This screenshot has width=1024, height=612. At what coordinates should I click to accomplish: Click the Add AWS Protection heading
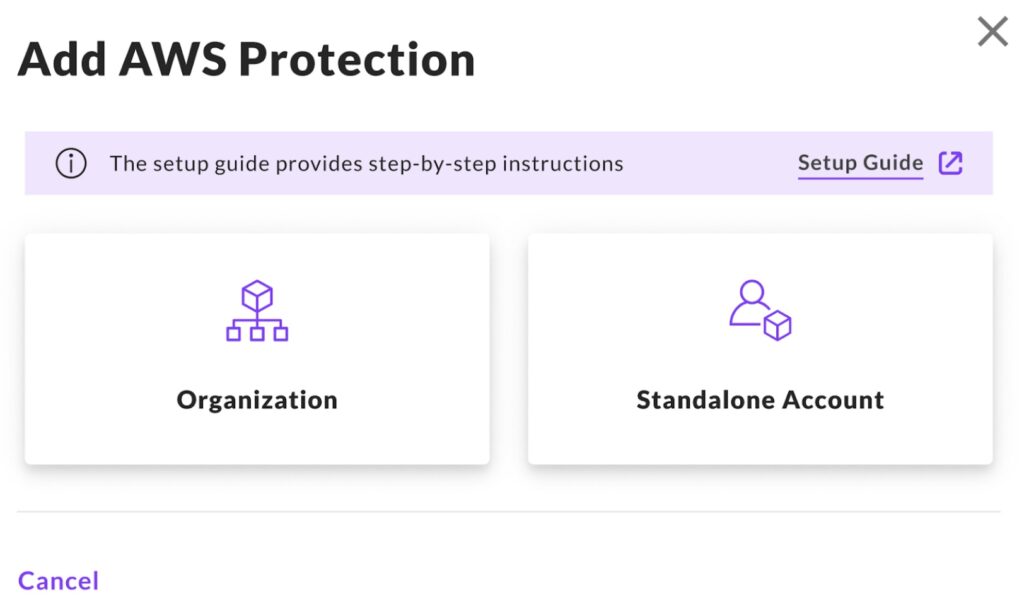pyautogui.click(x=246, y=61)
